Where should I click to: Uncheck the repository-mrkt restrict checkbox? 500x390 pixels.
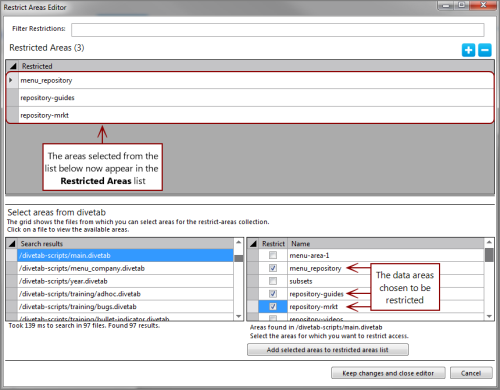tap(273, 306)
